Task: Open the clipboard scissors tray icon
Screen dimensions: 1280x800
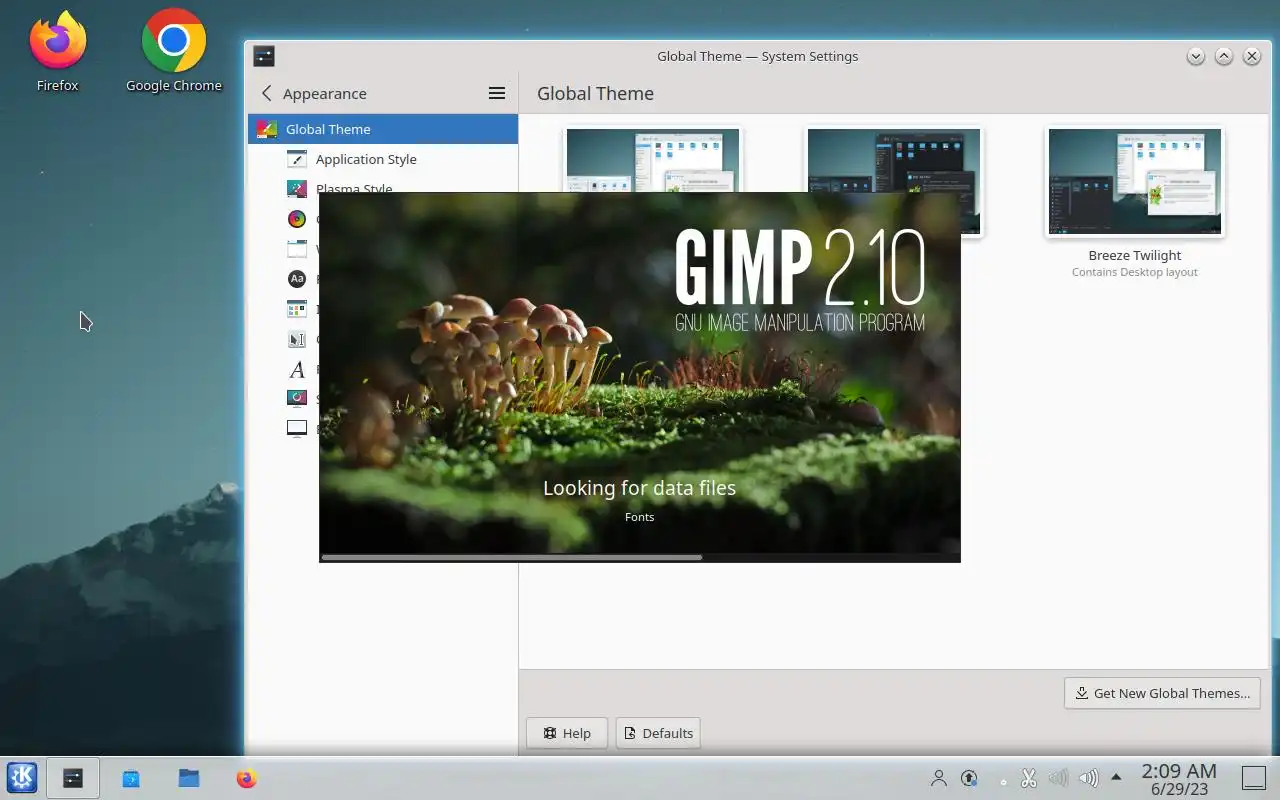Action: pyautogui.click(x=1029, y=778)
